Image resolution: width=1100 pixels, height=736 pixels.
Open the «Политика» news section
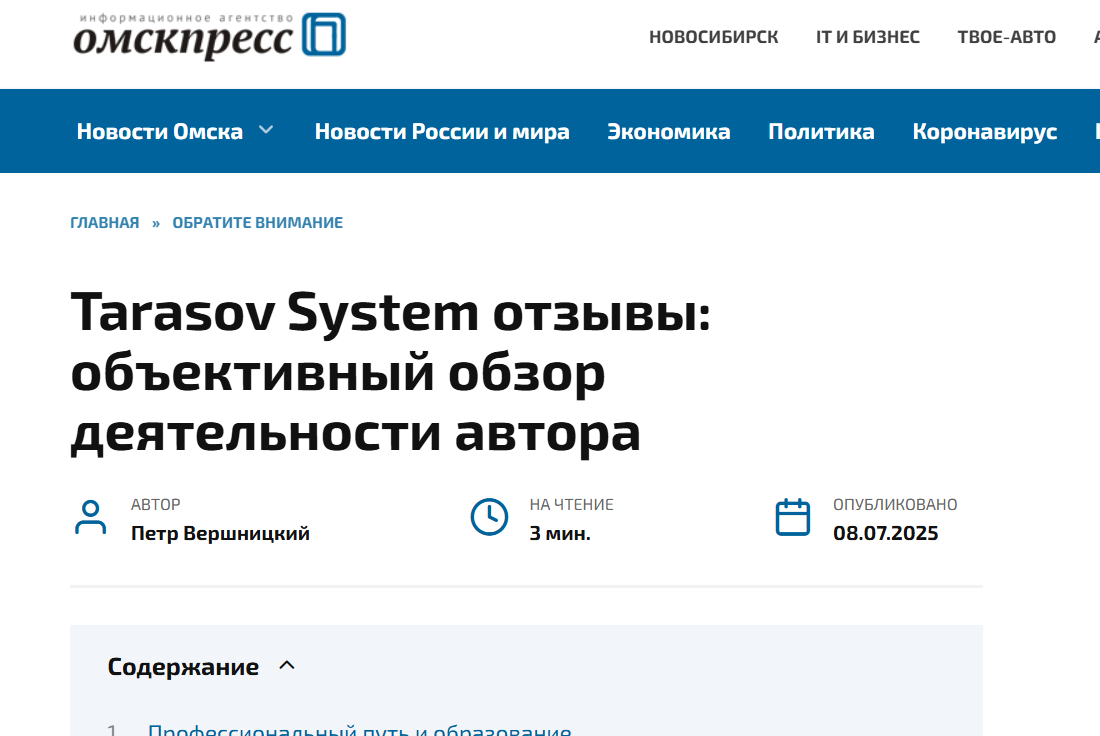(821, 131)
